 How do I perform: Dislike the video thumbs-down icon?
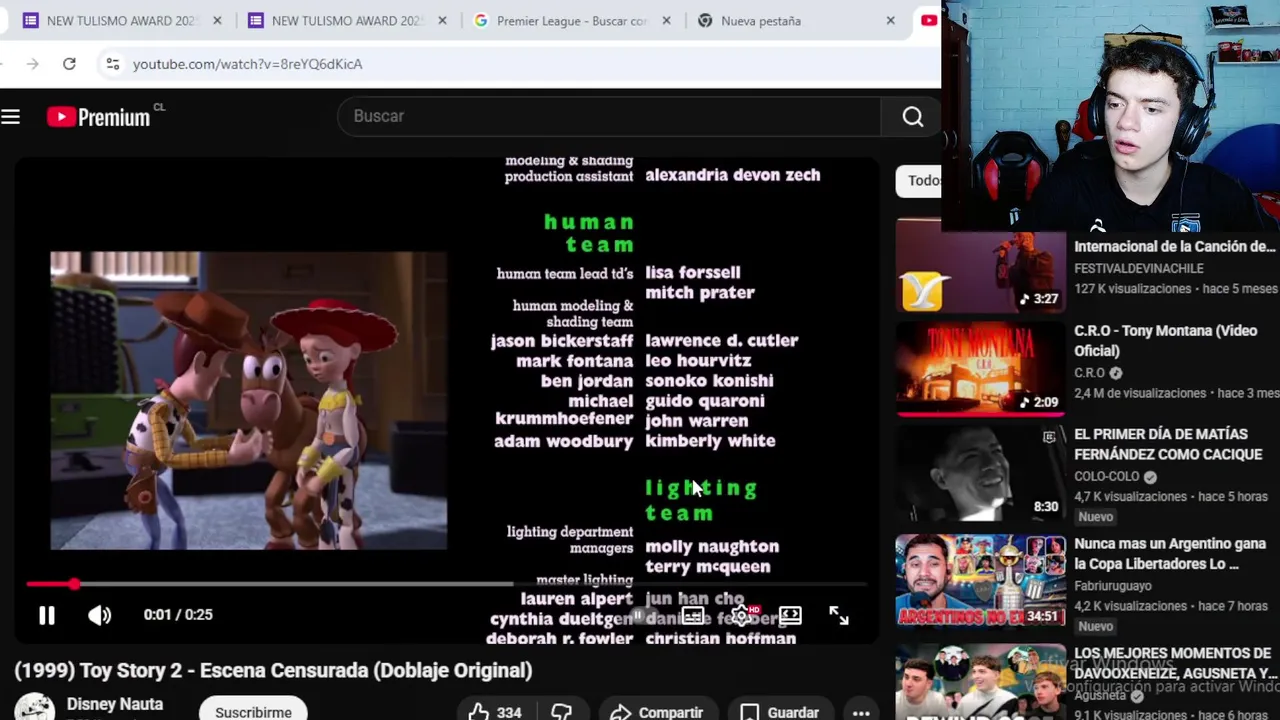pyautogui.click(x=561, y=712)
